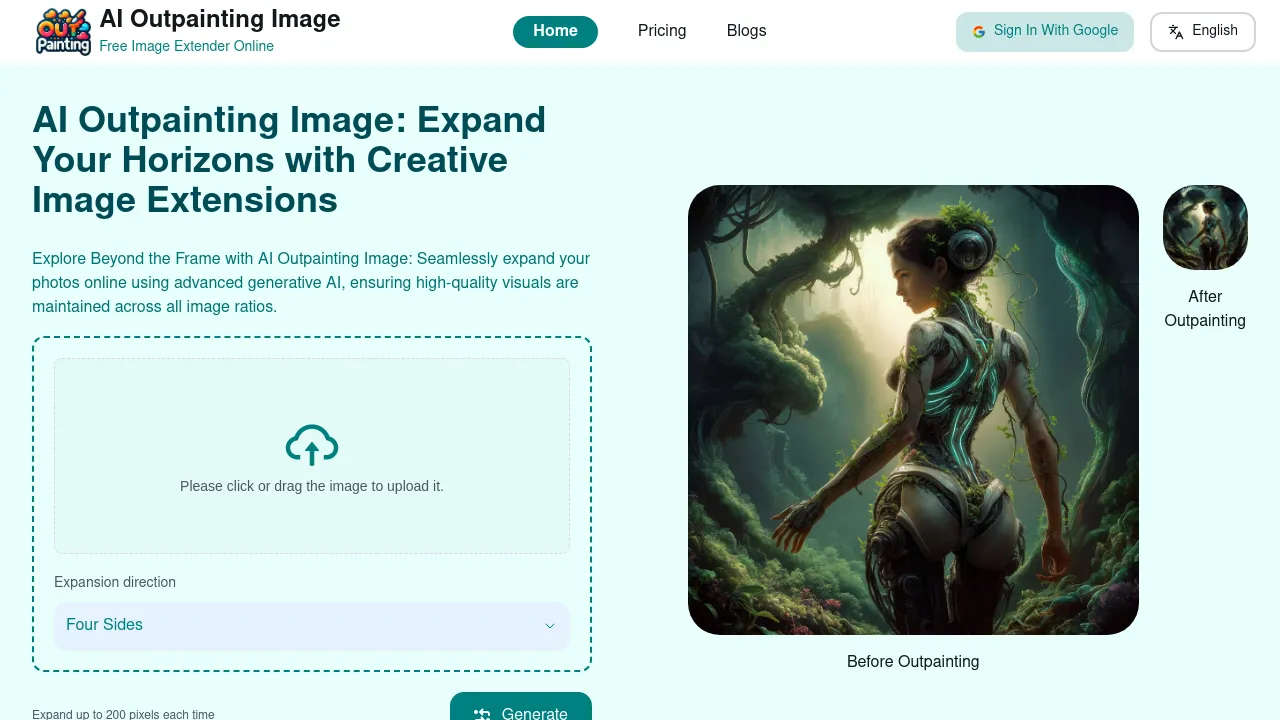Click the Expansion direction label
The height and width of the screenshot is (720, 1280).
[115, 582]
